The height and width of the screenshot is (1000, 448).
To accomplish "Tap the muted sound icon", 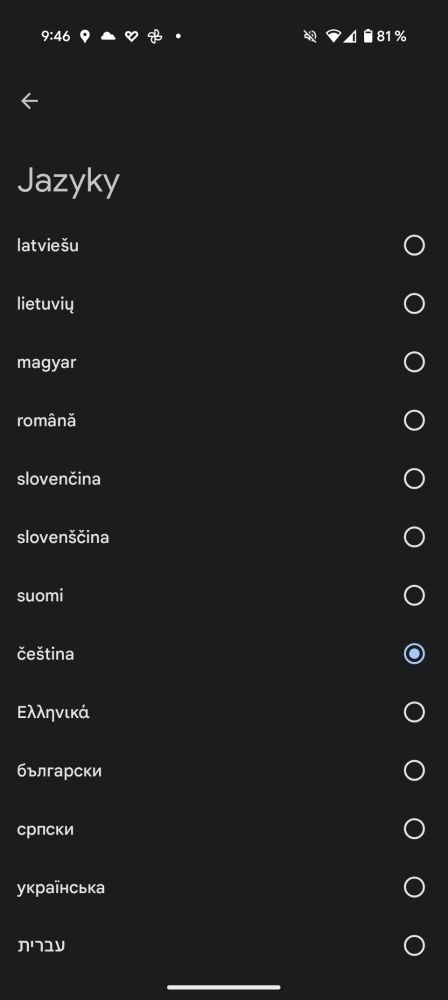I will 310,36.
